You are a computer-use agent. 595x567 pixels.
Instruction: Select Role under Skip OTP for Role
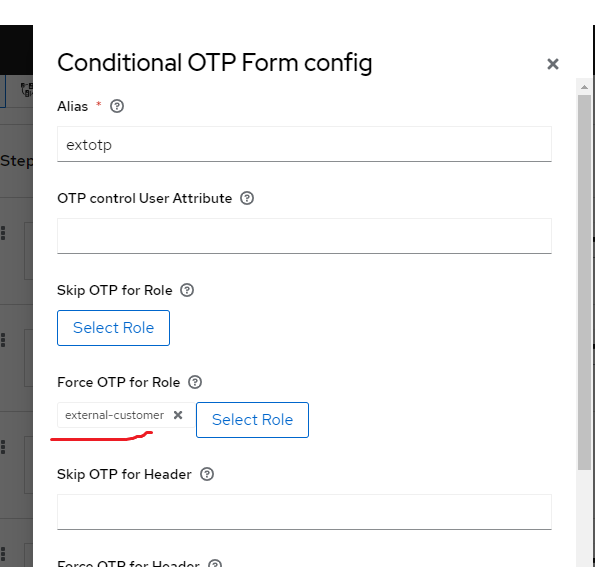[x=113, y=328]
